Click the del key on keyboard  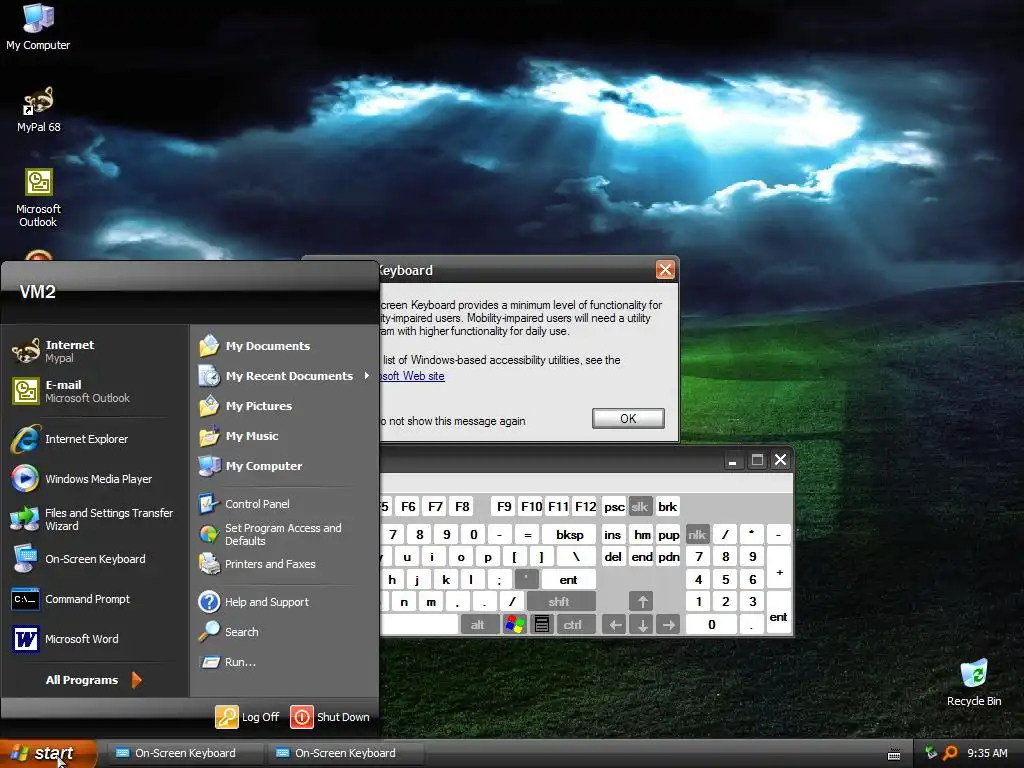(613, 557)
